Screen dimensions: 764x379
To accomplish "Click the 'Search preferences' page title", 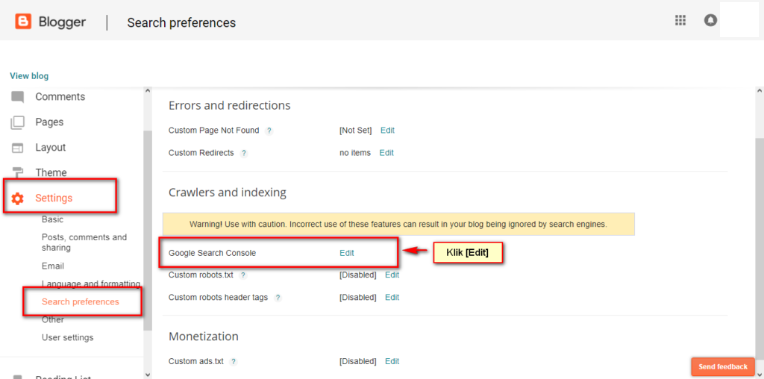I will [181, 23].
